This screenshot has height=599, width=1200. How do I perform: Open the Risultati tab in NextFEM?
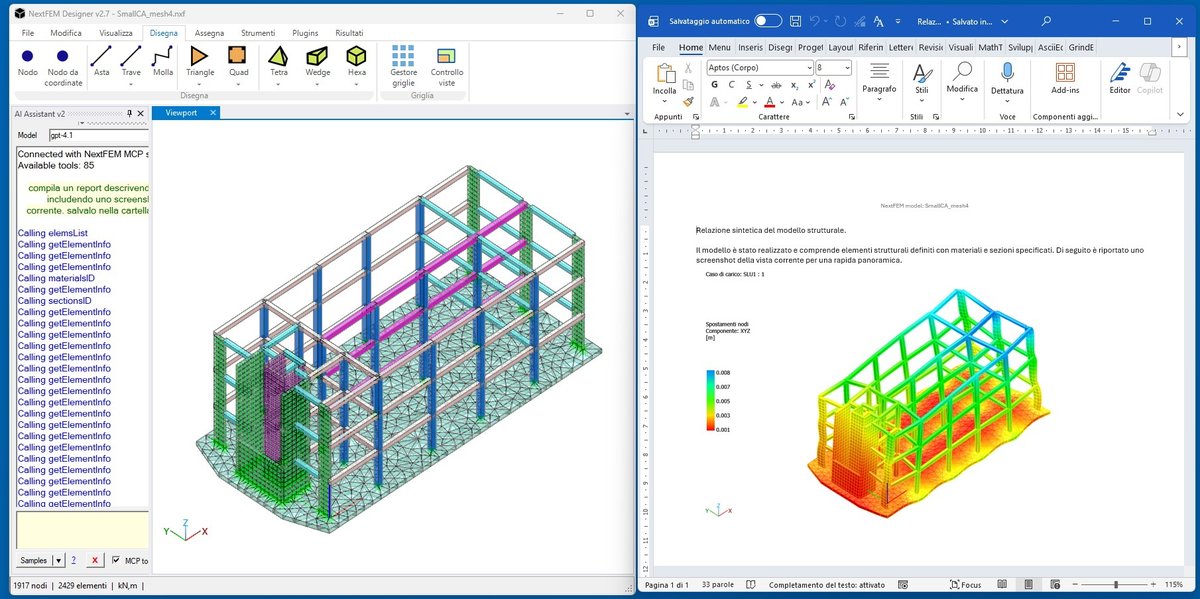tap(350, 33)
